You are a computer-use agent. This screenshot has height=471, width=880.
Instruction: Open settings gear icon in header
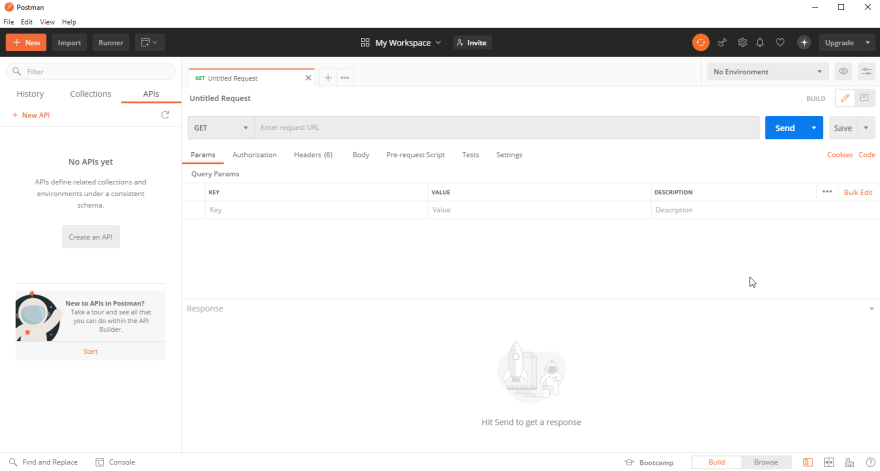(742, 43)
